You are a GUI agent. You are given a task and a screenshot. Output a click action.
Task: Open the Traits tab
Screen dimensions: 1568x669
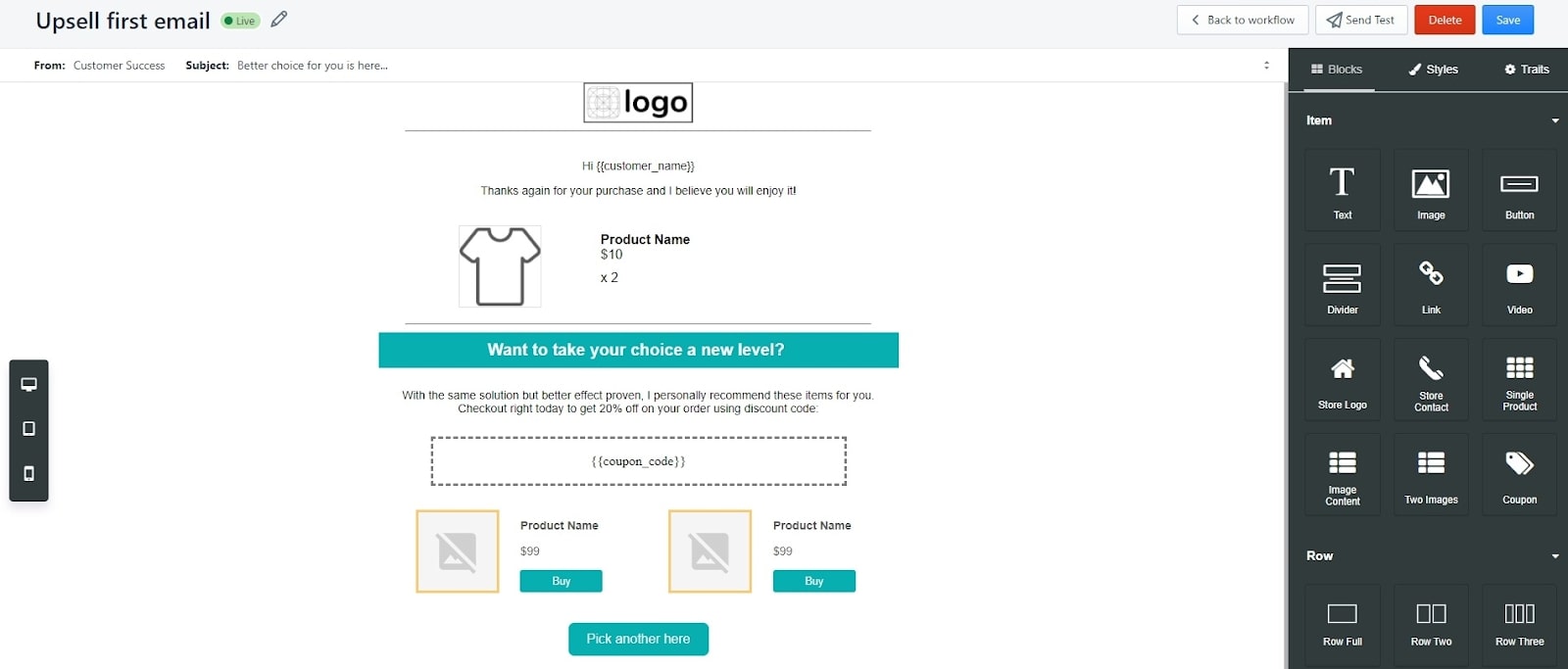[1526, 70]
